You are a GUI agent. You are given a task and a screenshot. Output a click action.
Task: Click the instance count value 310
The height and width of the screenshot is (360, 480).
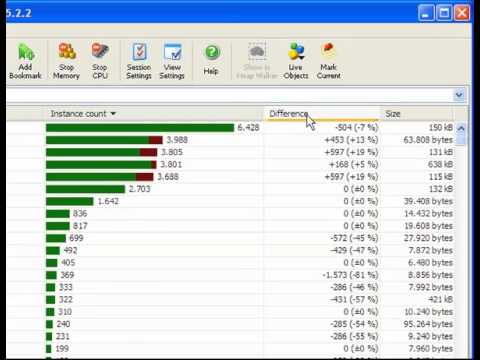click(65, 312)
